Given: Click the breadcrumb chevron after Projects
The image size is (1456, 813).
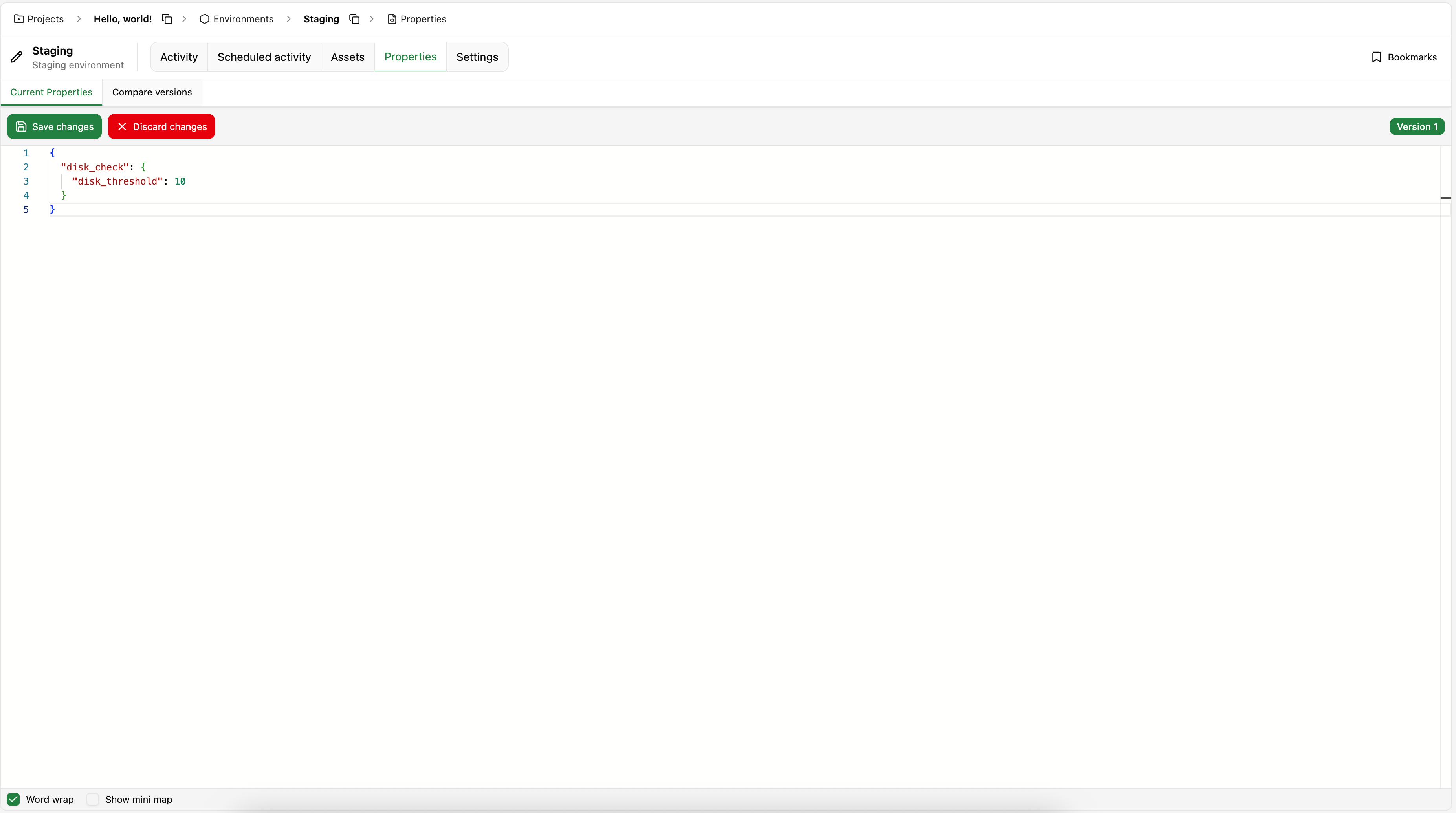Looking at the screenshot, I should click(x=79, y=19).
